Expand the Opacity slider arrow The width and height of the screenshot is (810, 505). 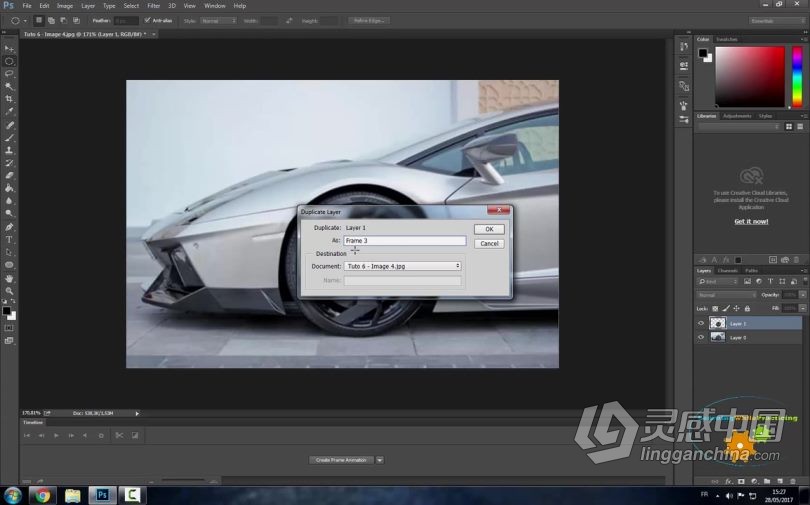click(x=803, y=295)
